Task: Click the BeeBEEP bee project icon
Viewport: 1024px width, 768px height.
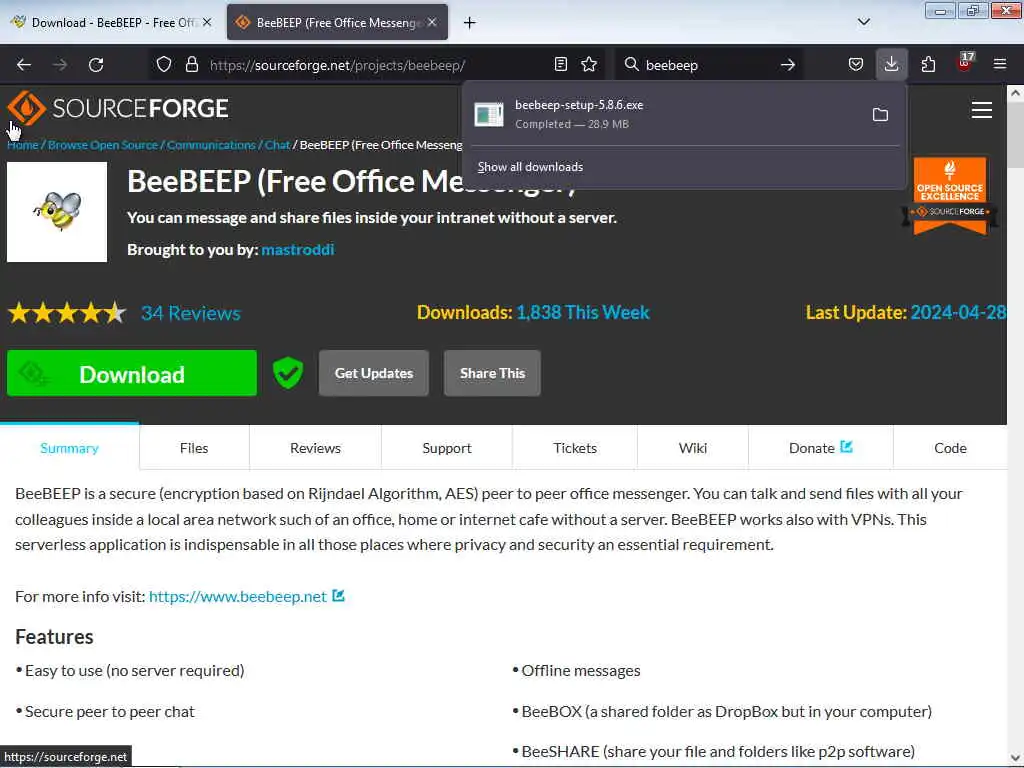Action: tap(57, 212)
